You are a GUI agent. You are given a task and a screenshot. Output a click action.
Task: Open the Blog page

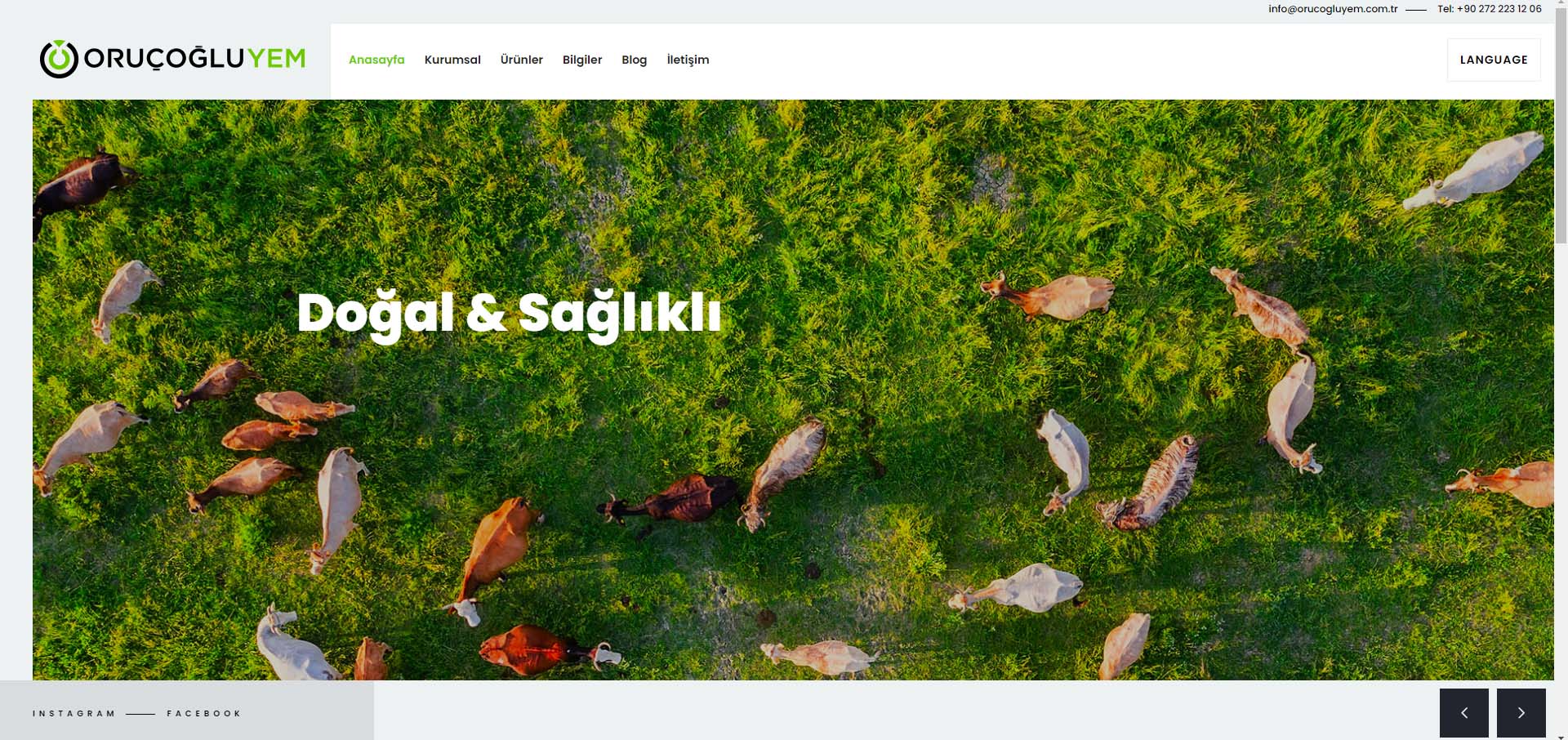point(634,60)
